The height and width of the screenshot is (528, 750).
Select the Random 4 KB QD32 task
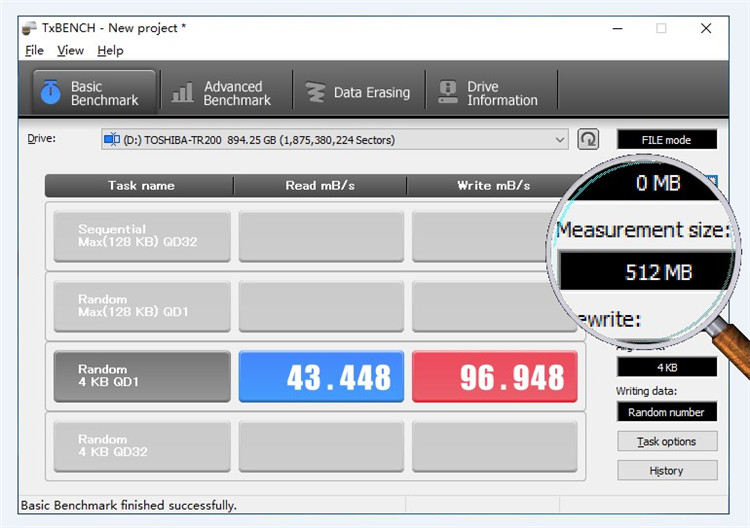point(142,446)
